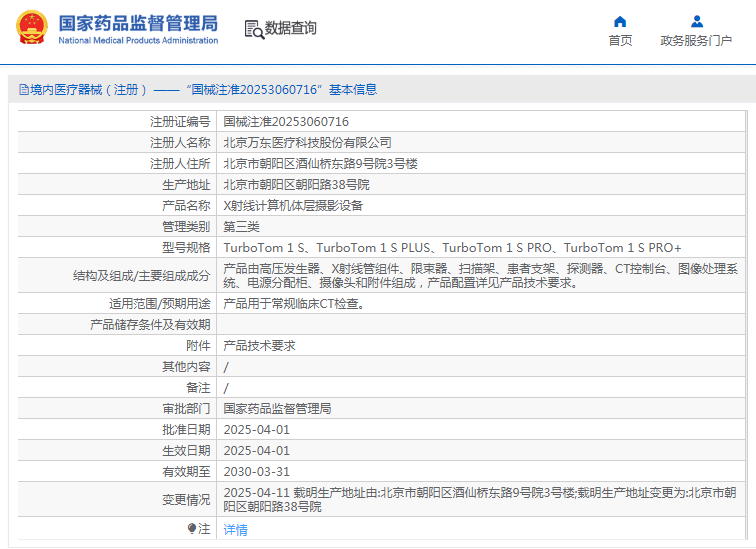Click the 产品储存条件及有效期 label
756x549 pixels.
pos(150,324)
